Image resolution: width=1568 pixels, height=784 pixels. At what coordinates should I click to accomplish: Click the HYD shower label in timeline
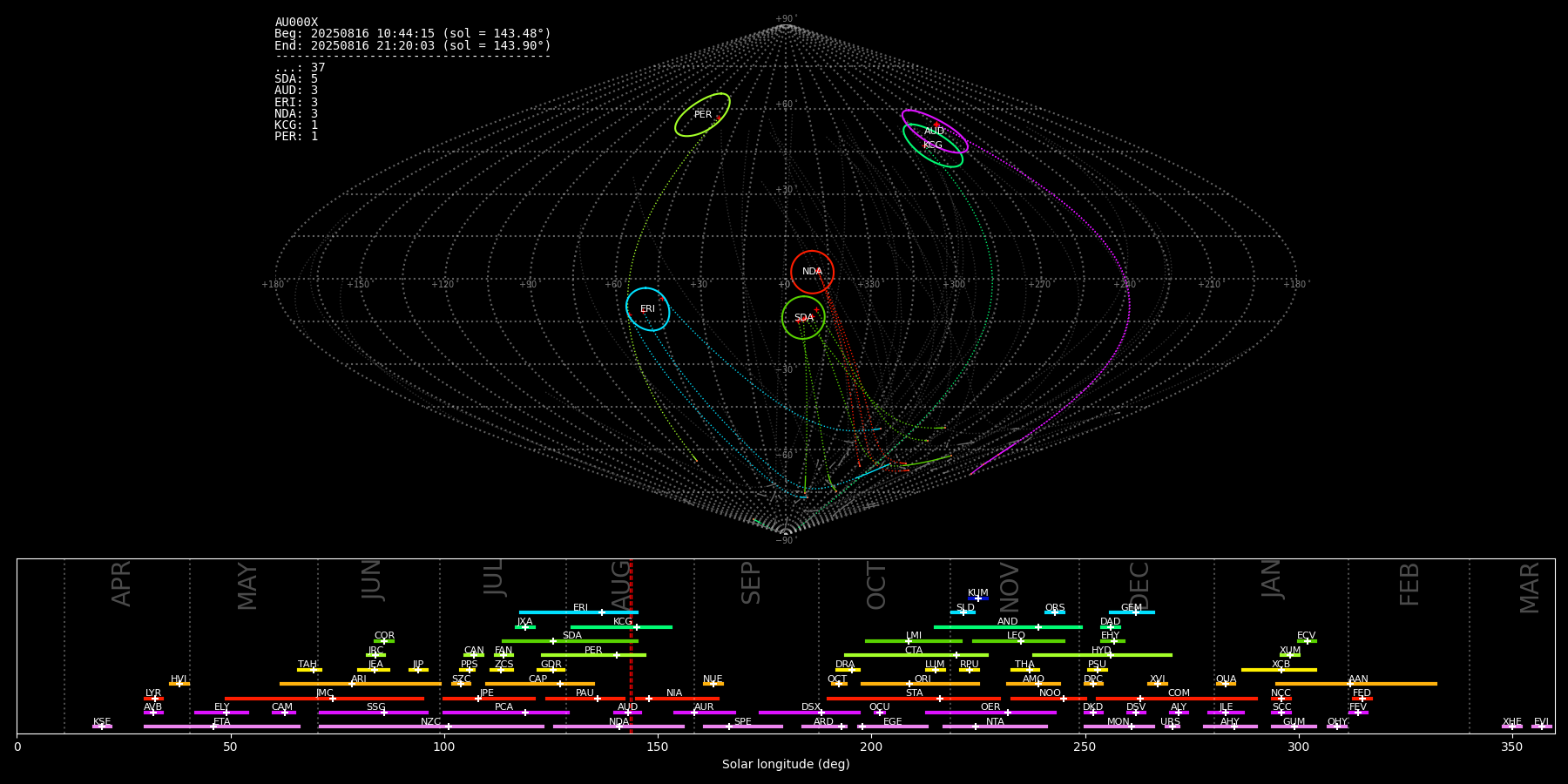coord(1102,651)
